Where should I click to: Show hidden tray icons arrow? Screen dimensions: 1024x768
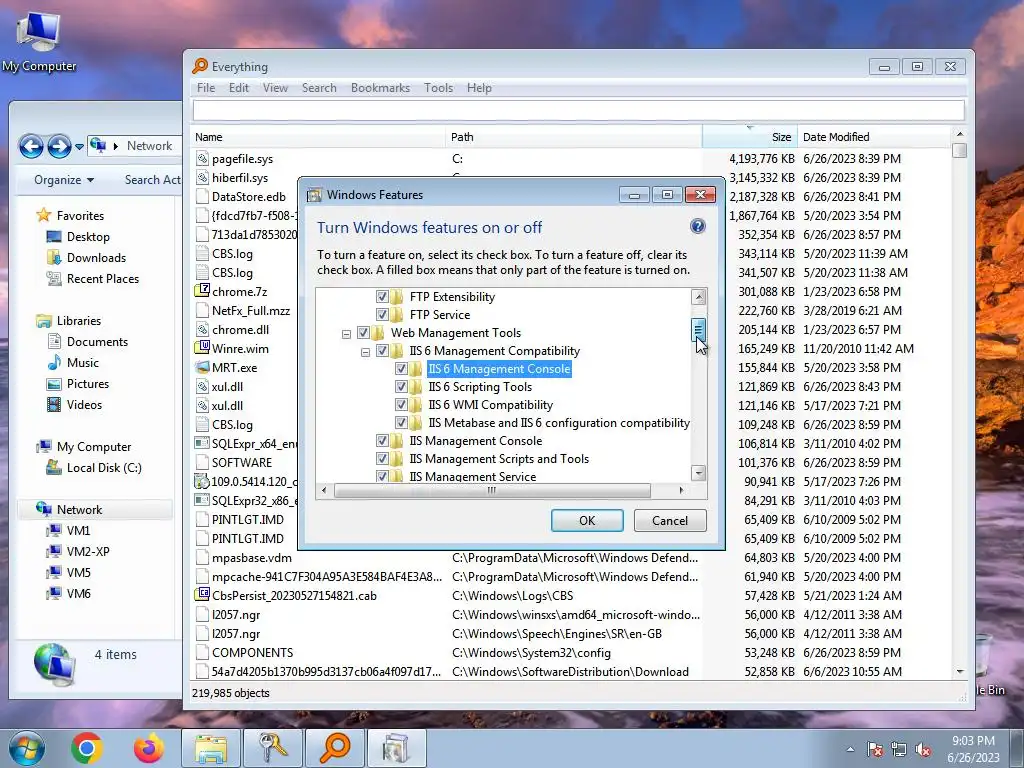[850, 750]
